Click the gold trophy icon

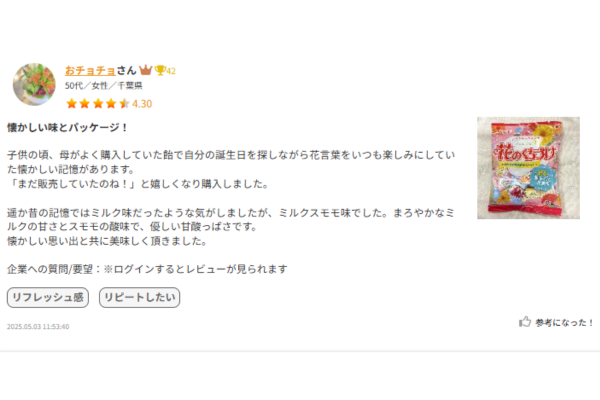[x=160, y=70]
